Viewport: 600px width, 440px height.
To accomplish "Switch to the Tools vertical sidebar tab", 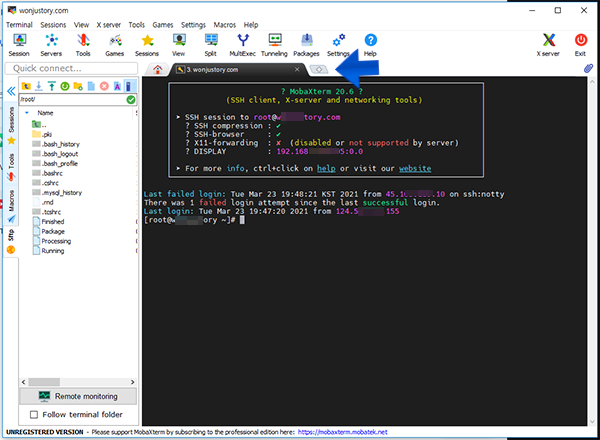I will (11, 167).
